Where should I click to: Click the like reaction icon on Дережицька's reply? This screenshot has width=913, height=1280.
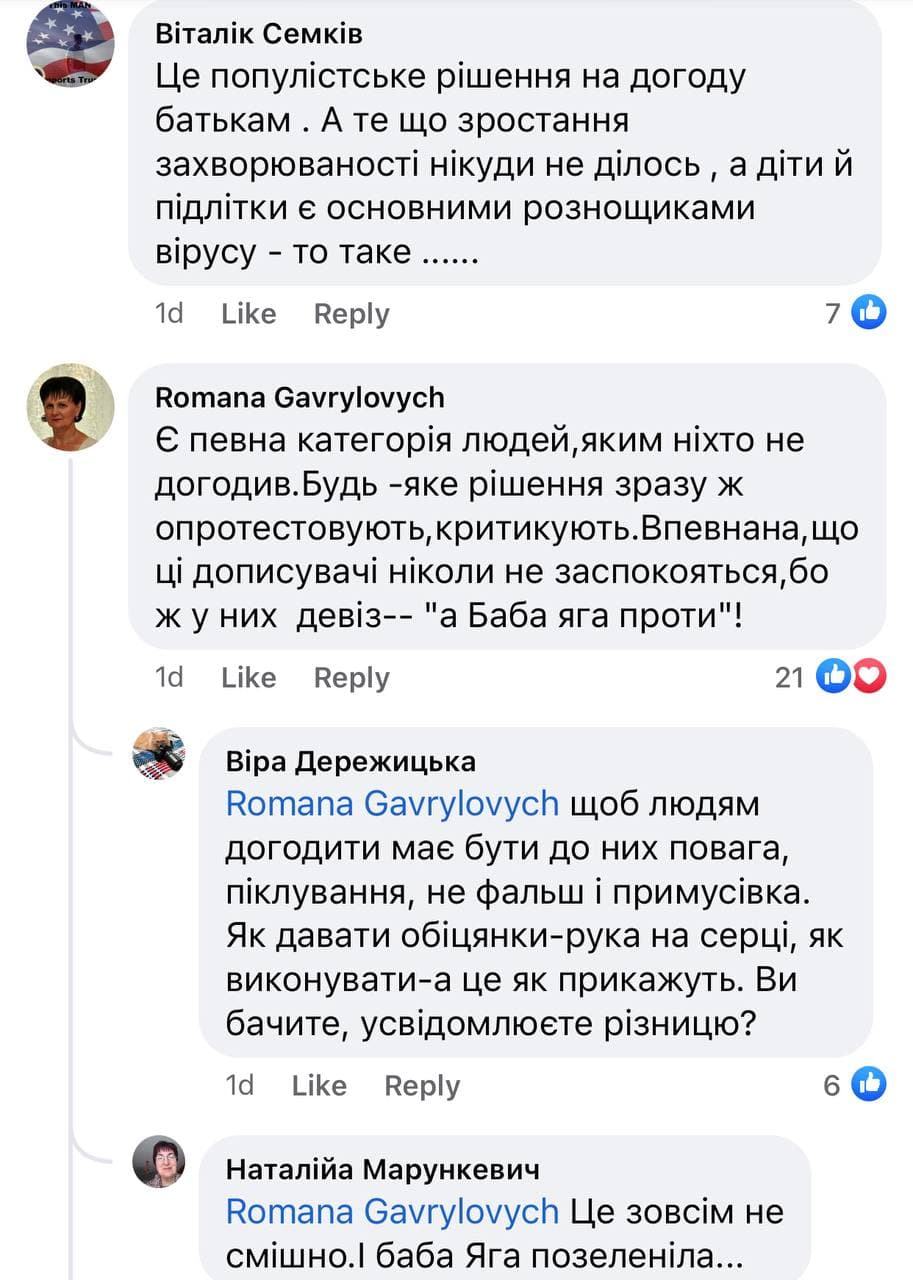tap(868, 1084)
